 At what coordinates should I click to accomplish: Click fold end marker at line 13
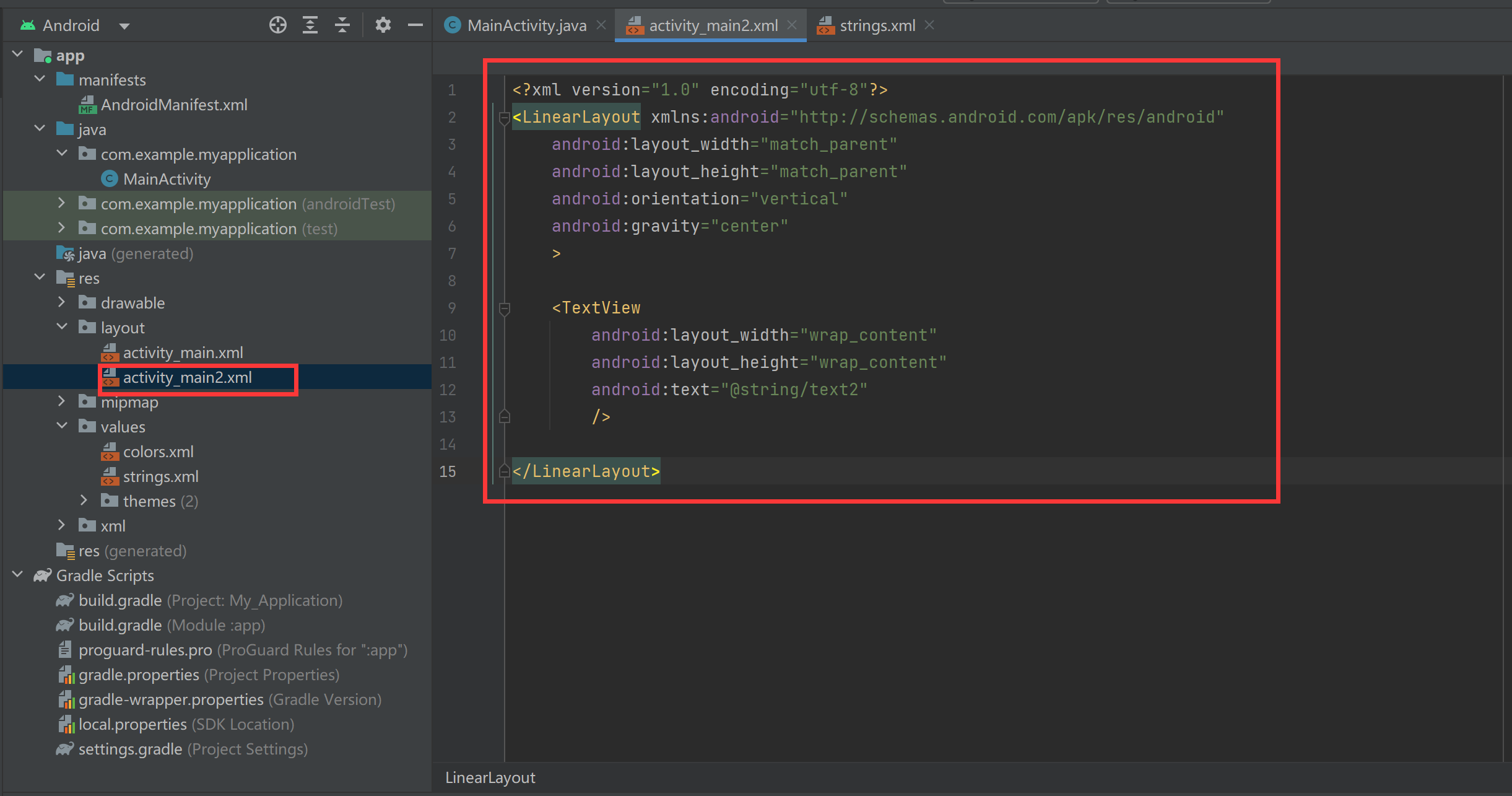505,416
